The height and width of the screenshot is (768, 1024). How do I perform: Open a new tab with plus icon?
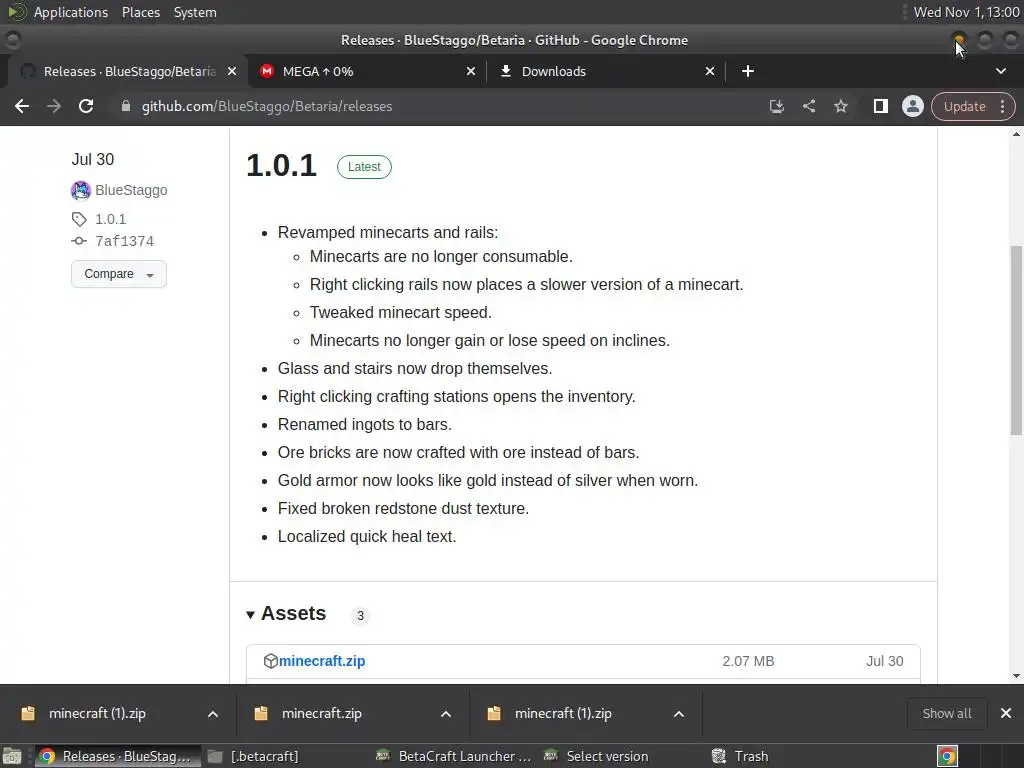click(748, 71)
